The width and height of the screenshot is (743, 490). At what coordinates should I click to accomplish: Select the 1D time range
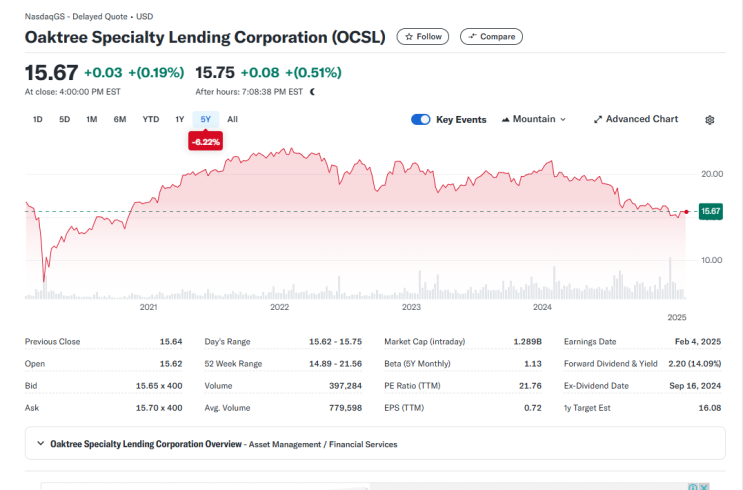pyautogui.click(x=38, y=119)
